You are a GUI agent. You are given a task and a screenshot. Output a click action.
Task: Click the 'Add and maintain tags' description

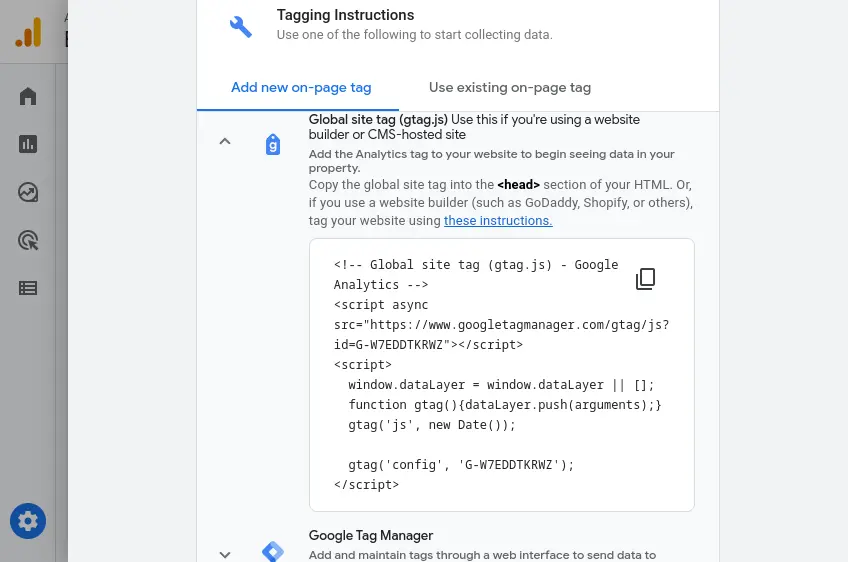click(482, 555)
